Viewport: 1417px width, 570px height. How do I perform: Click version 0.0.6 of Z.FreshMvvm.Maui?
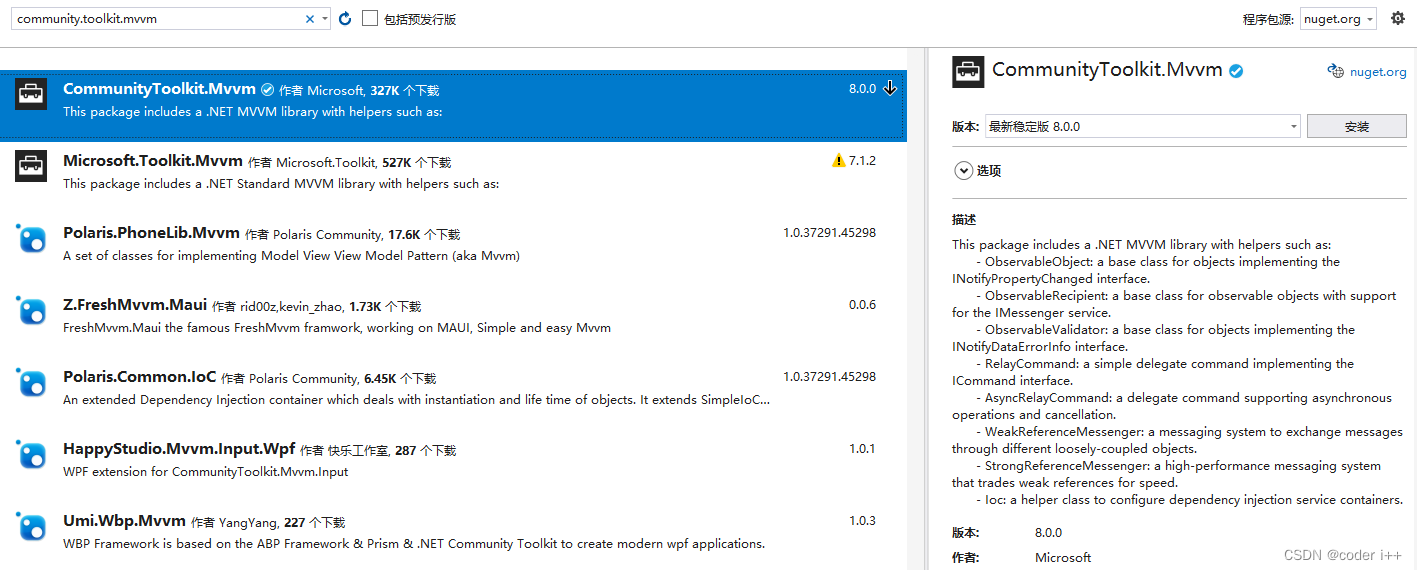(862, 305)
